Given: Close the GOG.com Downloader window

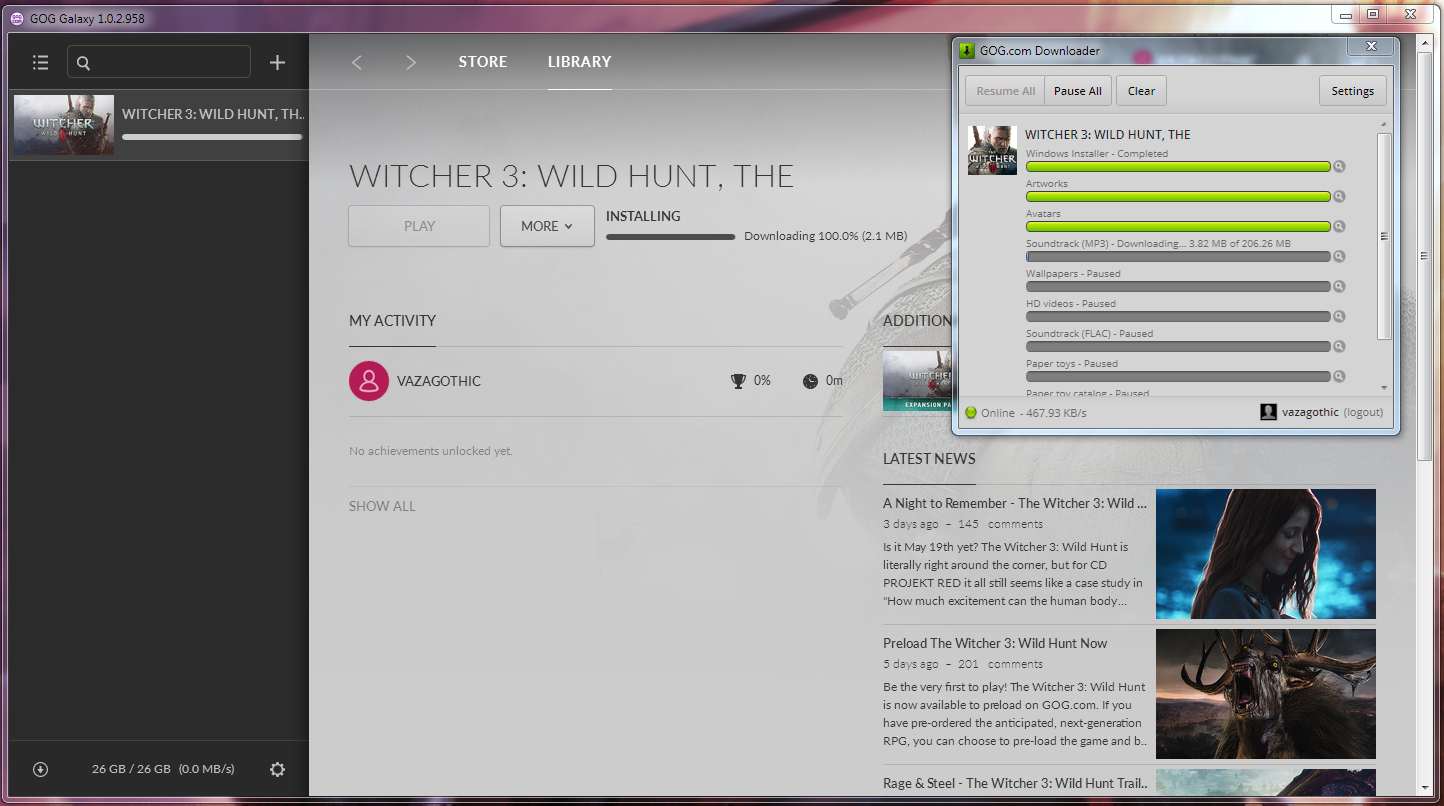Looking at the screenshot, I should tap(1371, 46).
